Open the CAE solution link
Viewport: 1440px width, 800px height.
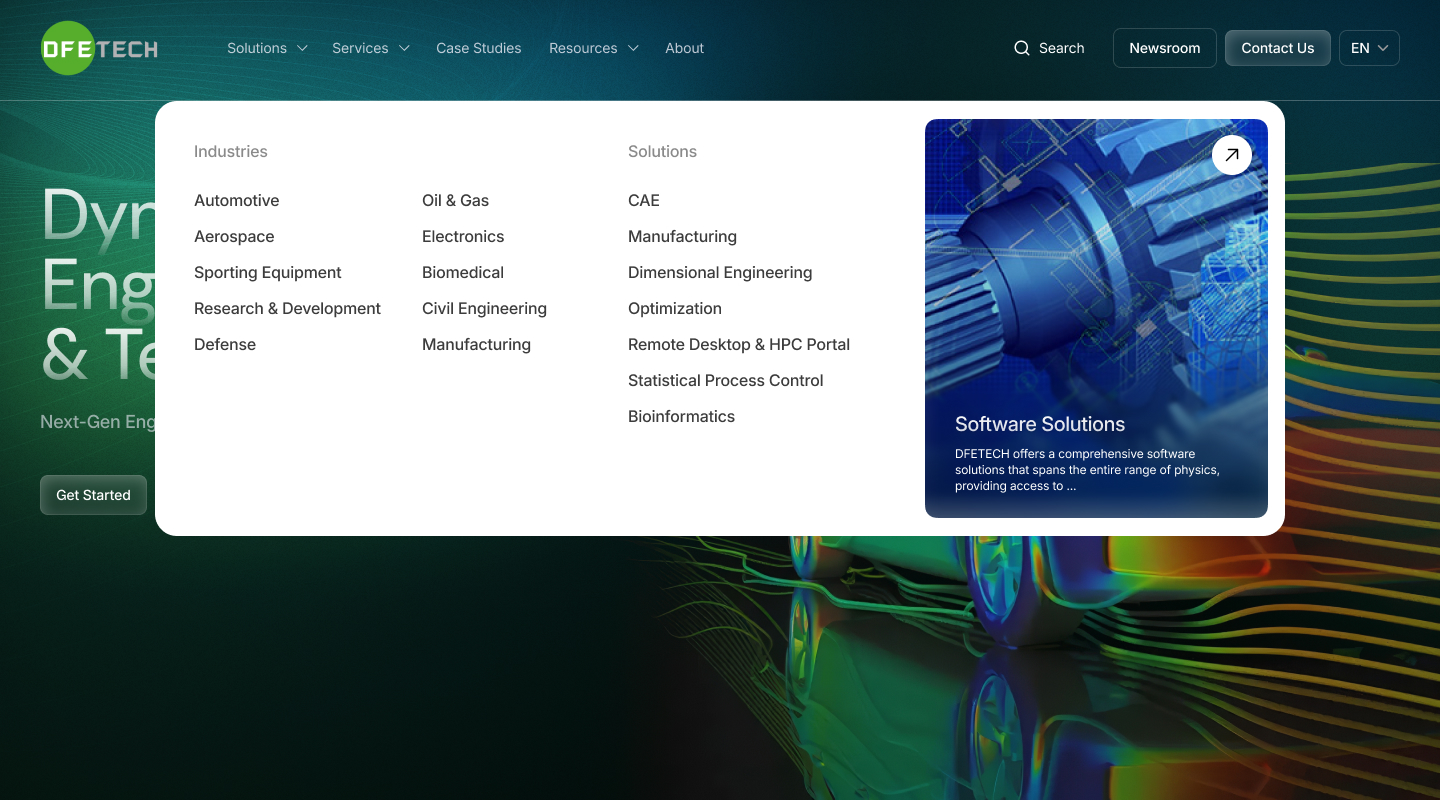[644, 200]
